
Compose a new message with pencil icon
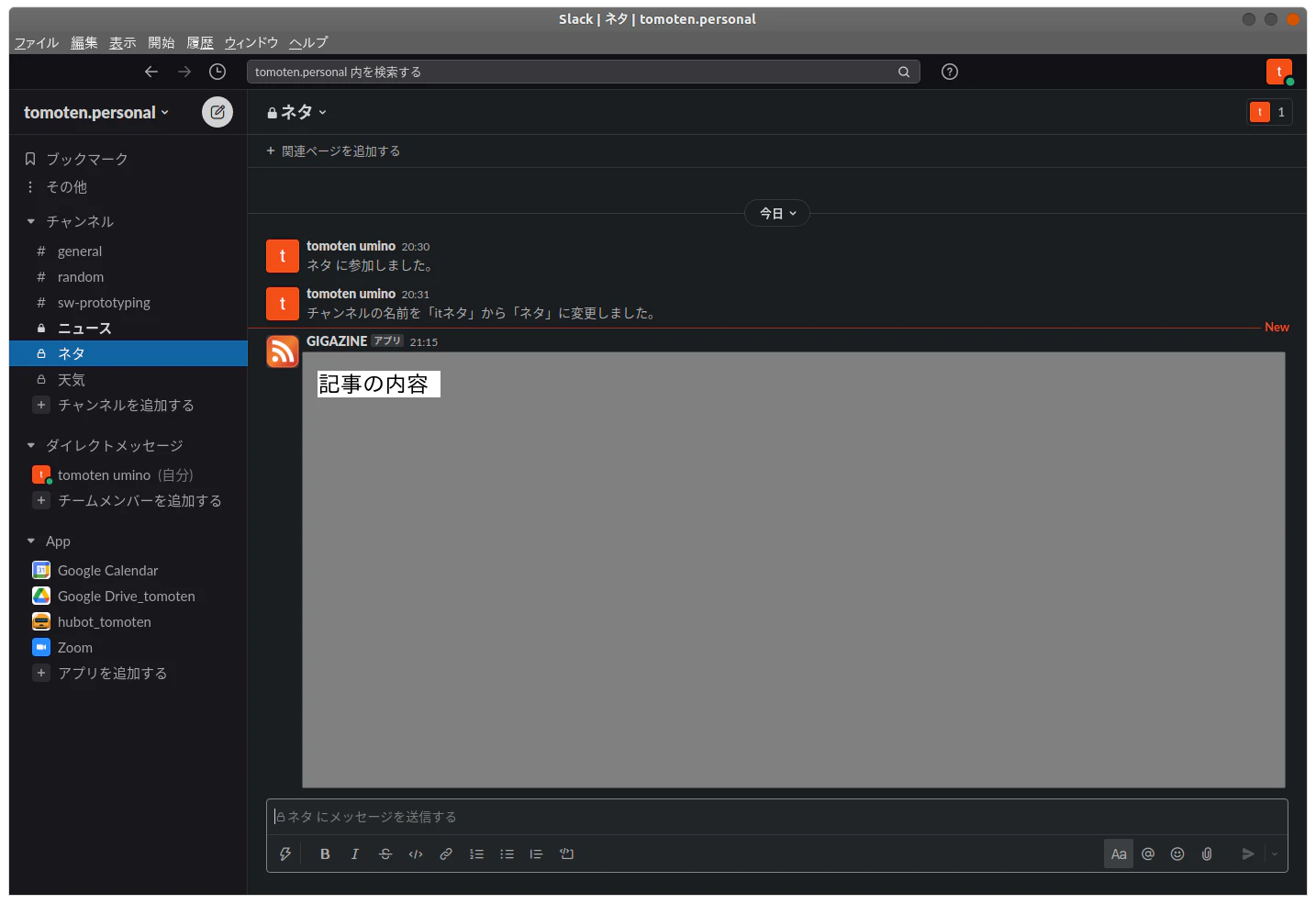pyautogui.click(x=217, y=112)
